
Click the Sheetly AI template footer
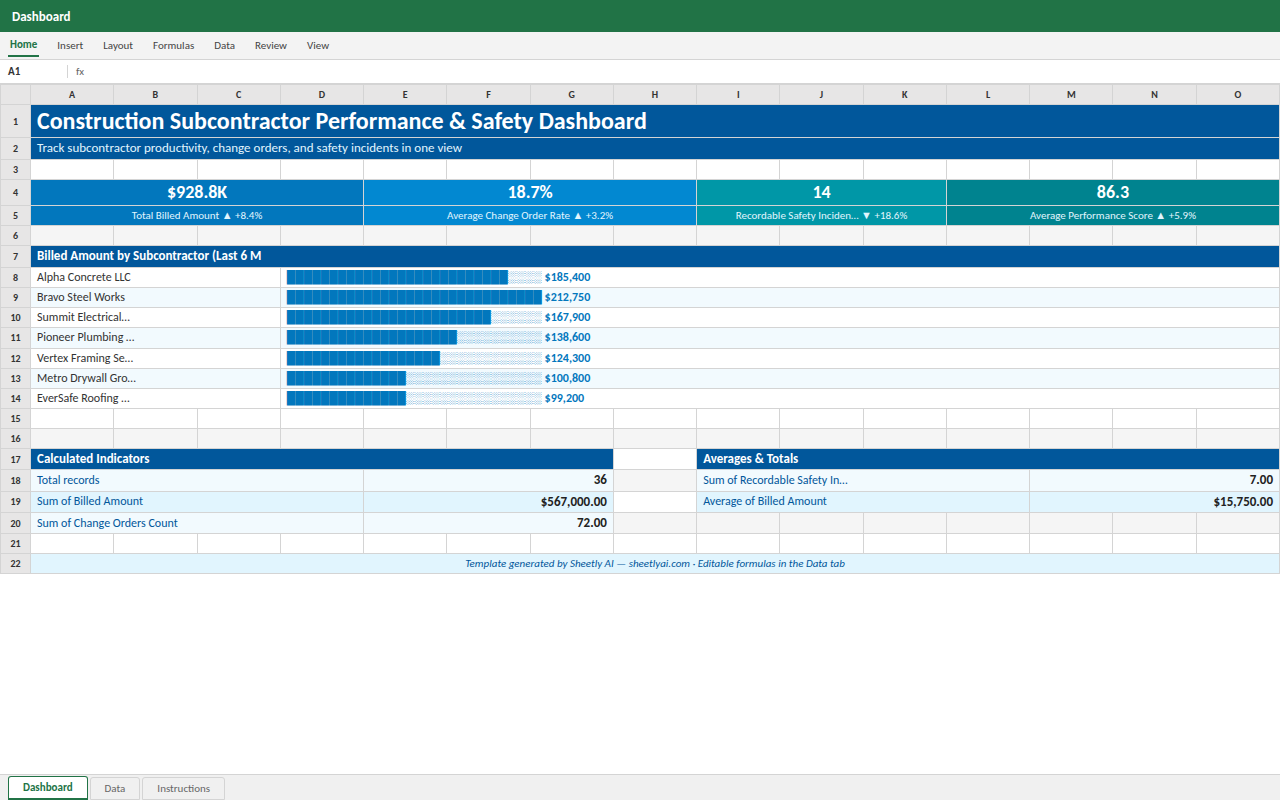click(655, 564)
